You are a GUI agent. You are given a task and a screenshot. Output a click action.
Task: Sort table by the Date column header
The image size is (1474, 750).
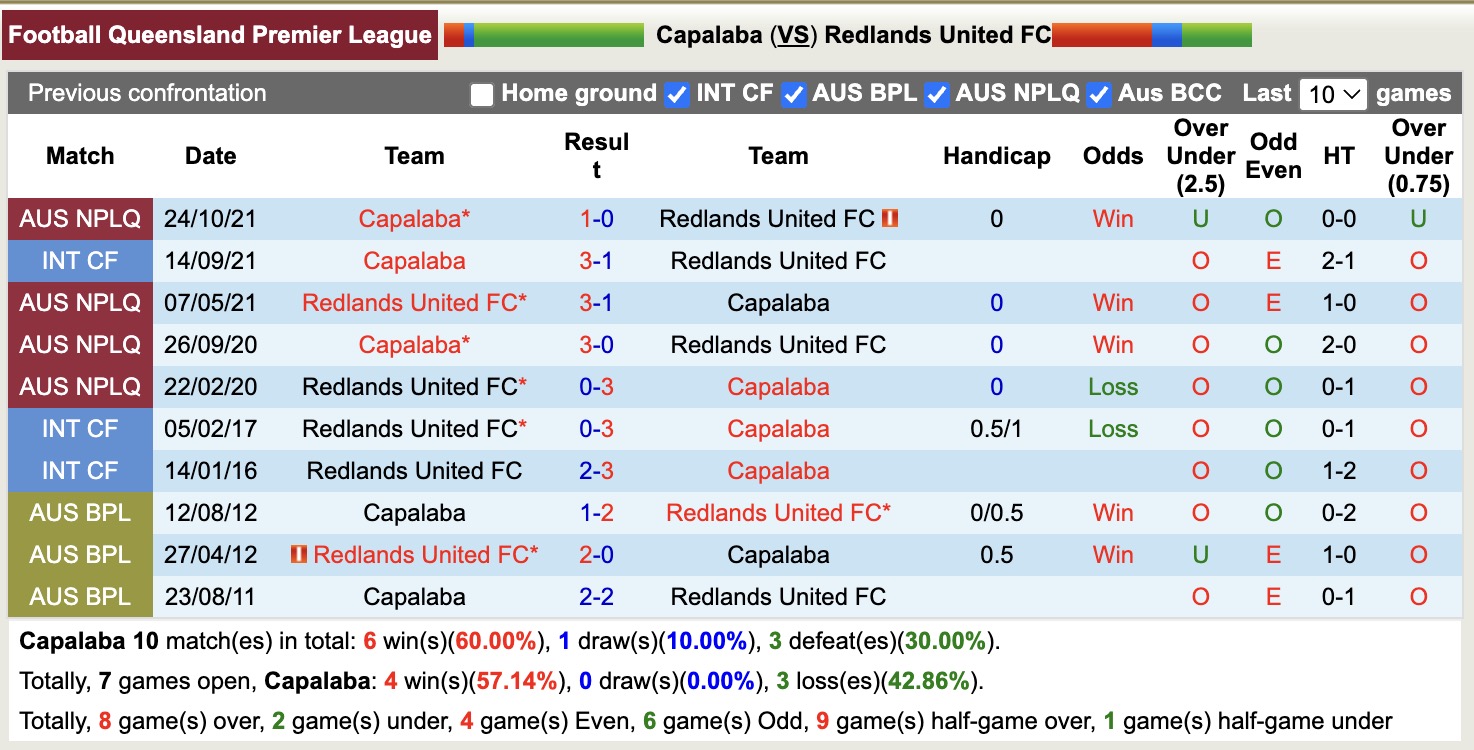[x=210, y=156]
